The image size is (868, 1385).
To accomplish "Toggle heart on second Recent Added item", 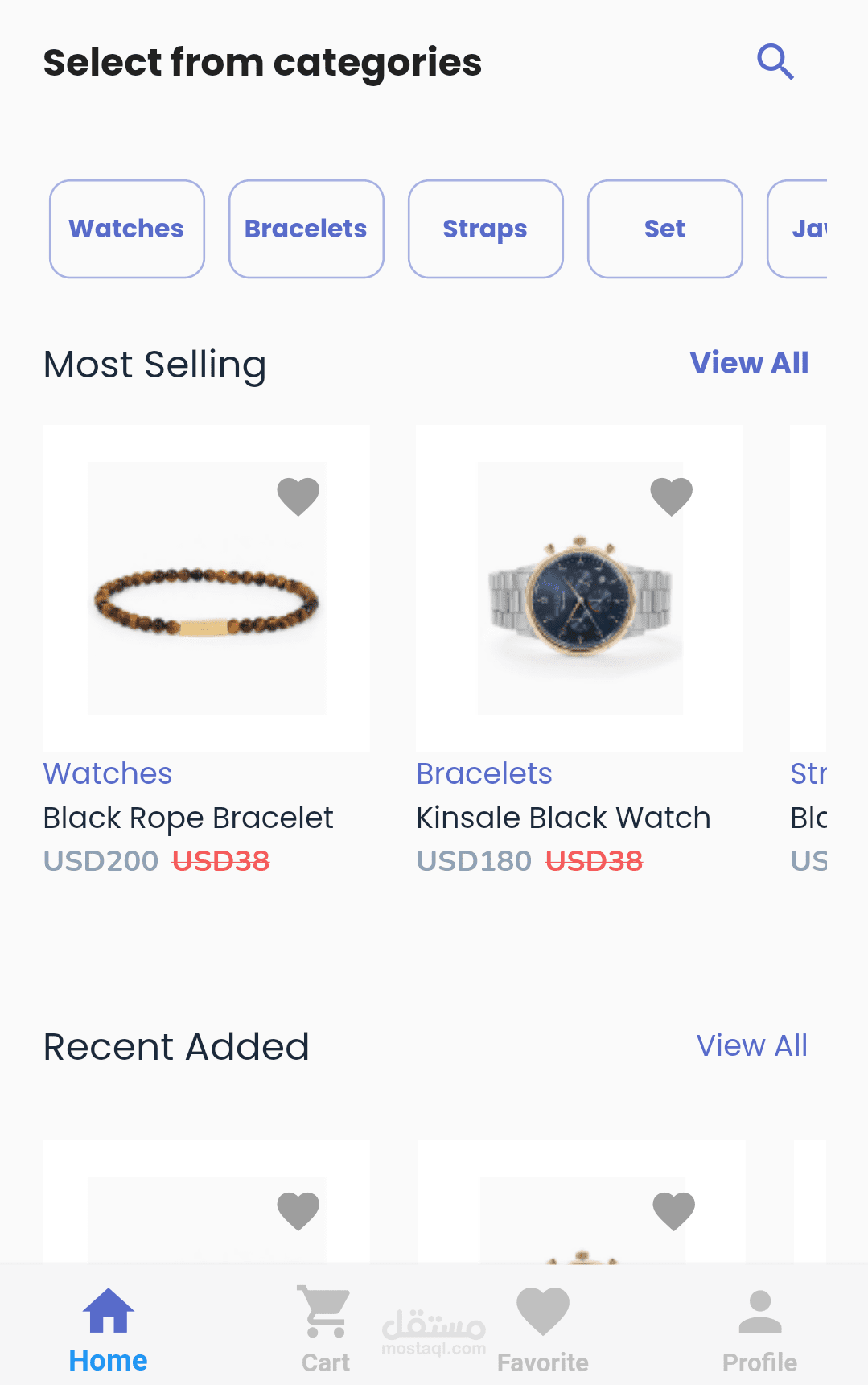I will tap(673, 1210).
